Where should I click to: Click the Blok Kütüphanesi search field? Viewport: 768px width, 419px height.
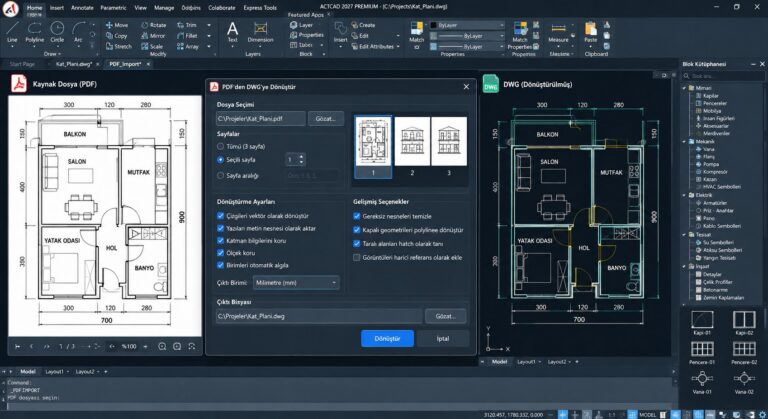[x=723, y=76]
